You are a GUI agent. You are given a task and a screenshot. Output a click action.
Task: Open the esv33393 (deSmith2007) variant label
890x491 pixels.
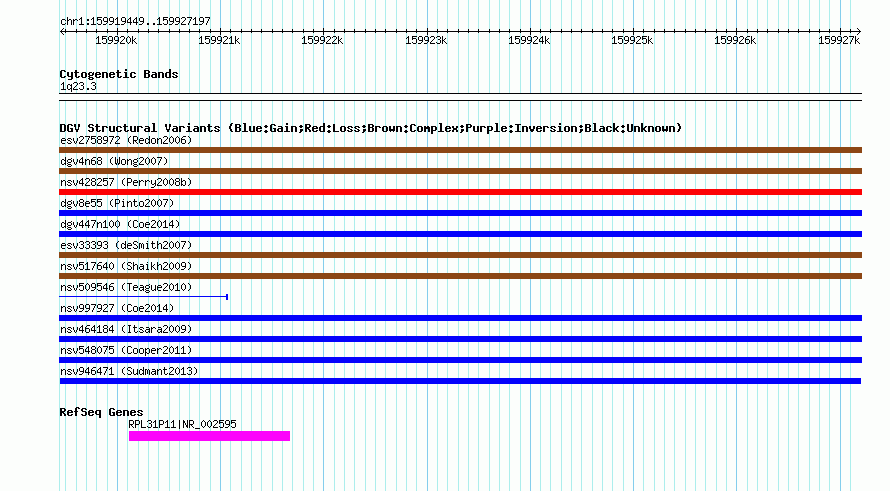pyautogui.click(x=126, y=245)
